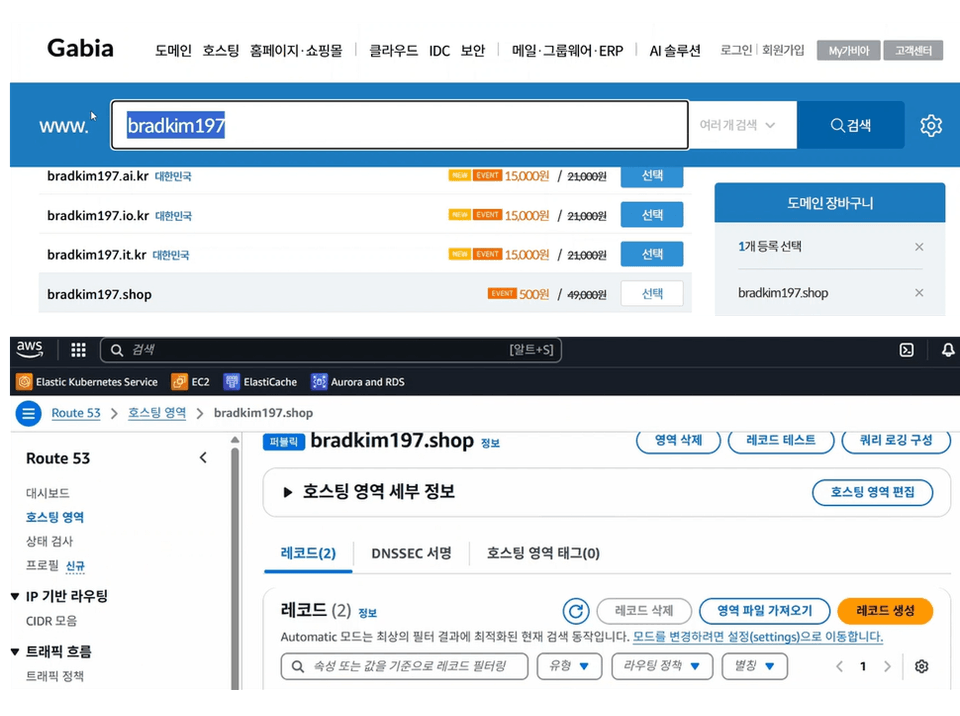960x716 pixels.
Task: Open the IDC menu
Action: coord(439,51)
